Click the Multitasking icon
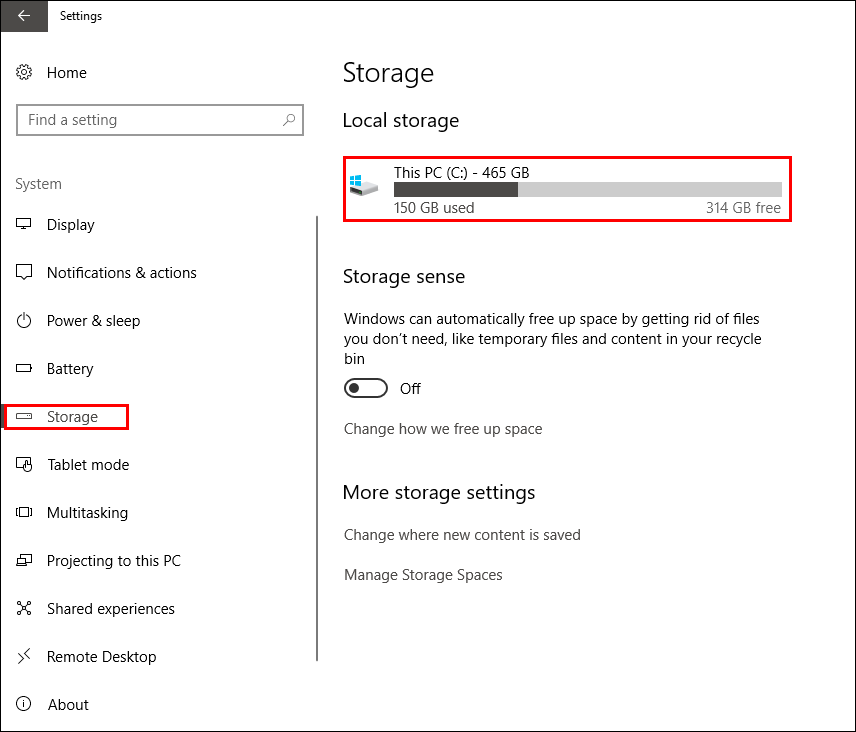856x732 pixels. (24, 512)
